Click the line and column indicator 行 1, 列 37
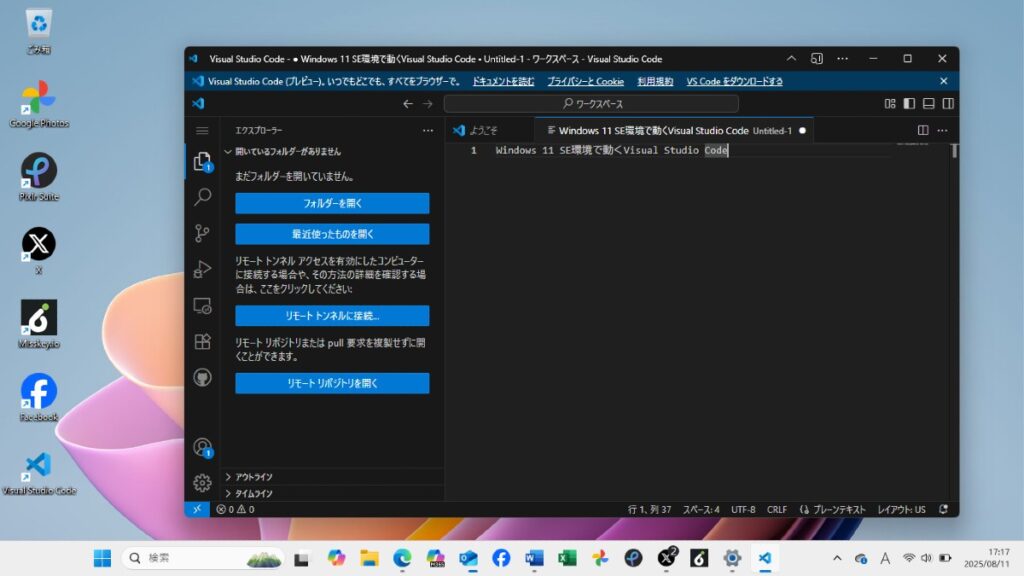The image size is (1024, 576). (649, 509)
